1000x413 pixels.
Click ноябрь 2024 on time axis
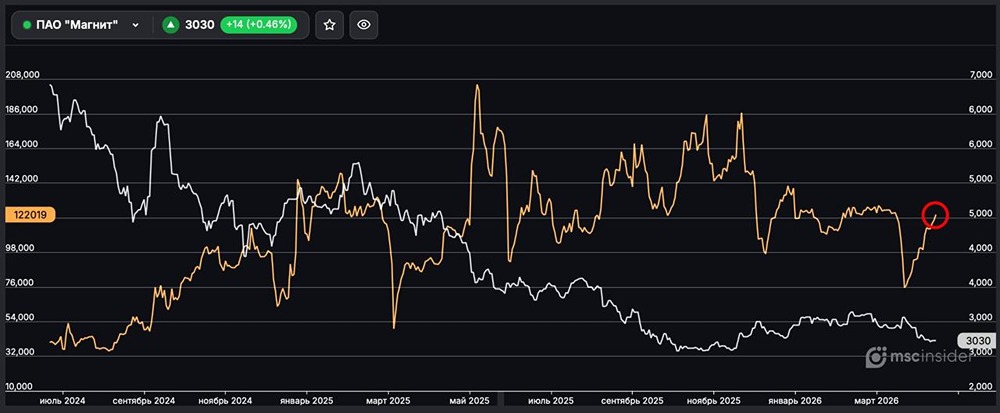(226, 401)
